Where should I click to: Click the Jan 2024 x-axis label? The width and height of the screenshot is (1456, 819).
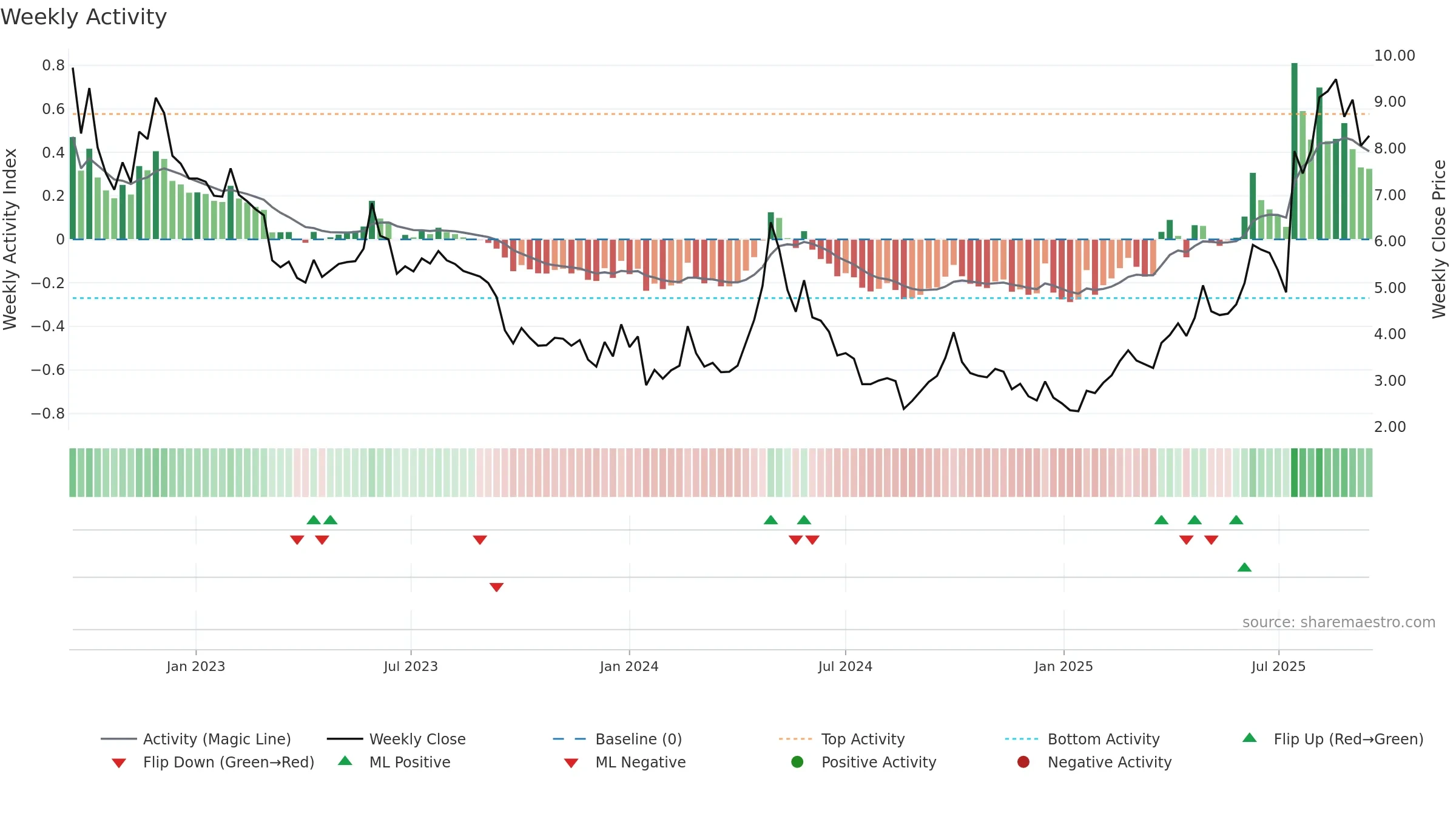click(x=629, y=666)
